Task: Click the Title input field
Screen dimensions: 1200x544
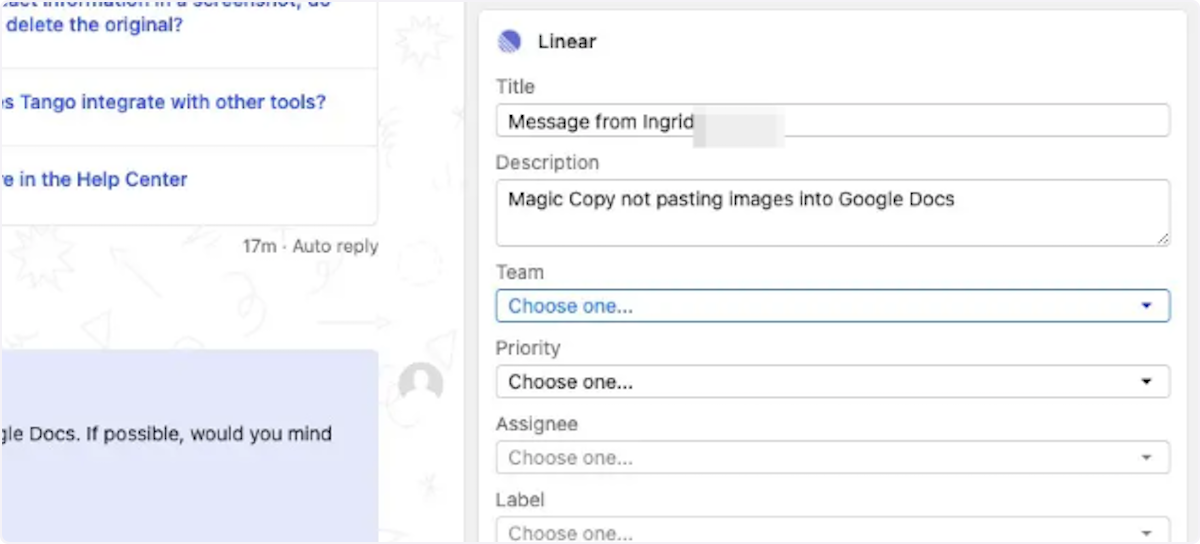Action: (832, 121)
